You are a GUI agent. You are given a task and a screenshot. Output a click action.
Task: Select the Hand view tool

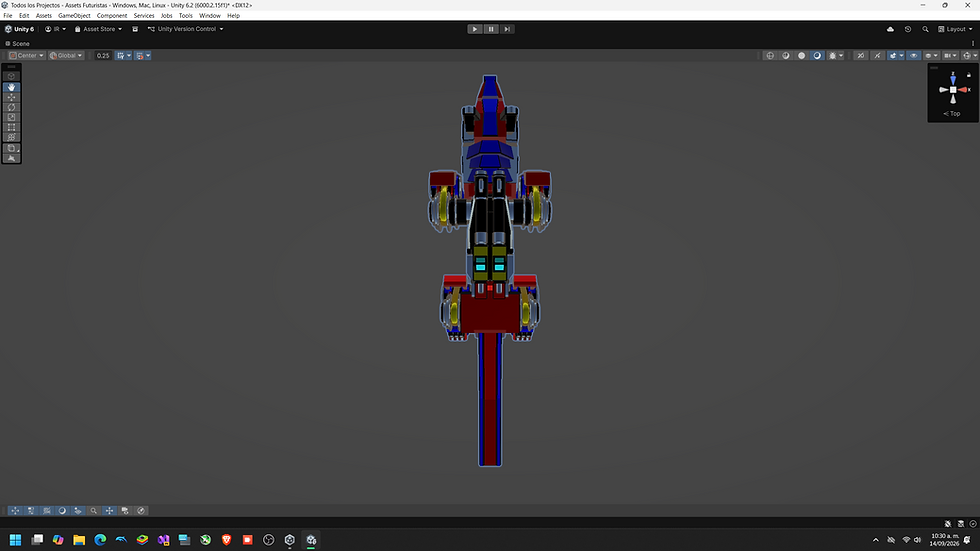(11, 87)
